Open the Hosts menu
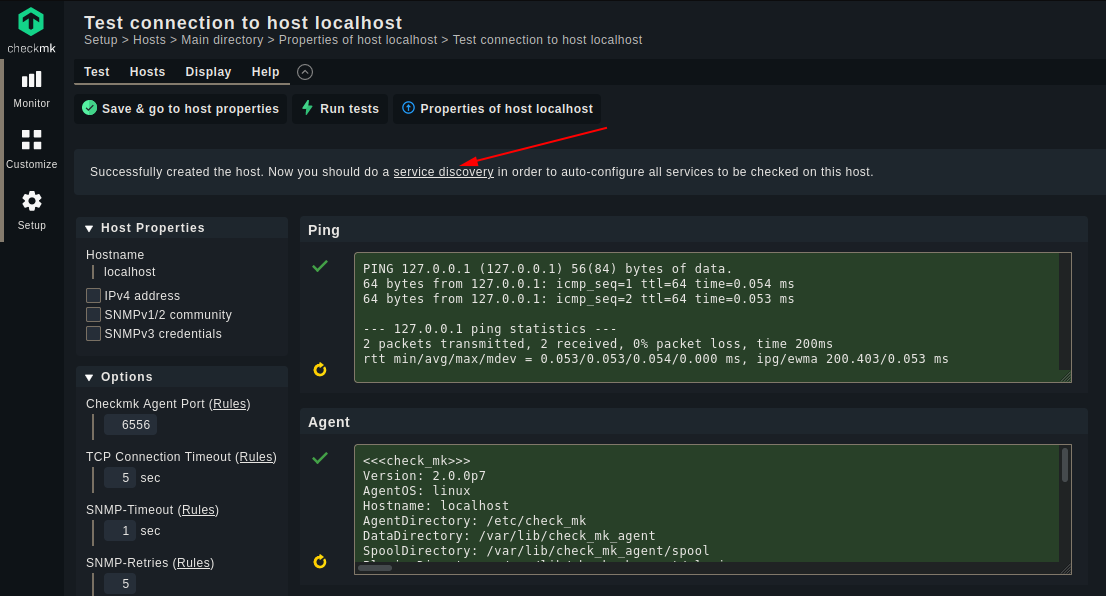 click(x=147, y=72)
